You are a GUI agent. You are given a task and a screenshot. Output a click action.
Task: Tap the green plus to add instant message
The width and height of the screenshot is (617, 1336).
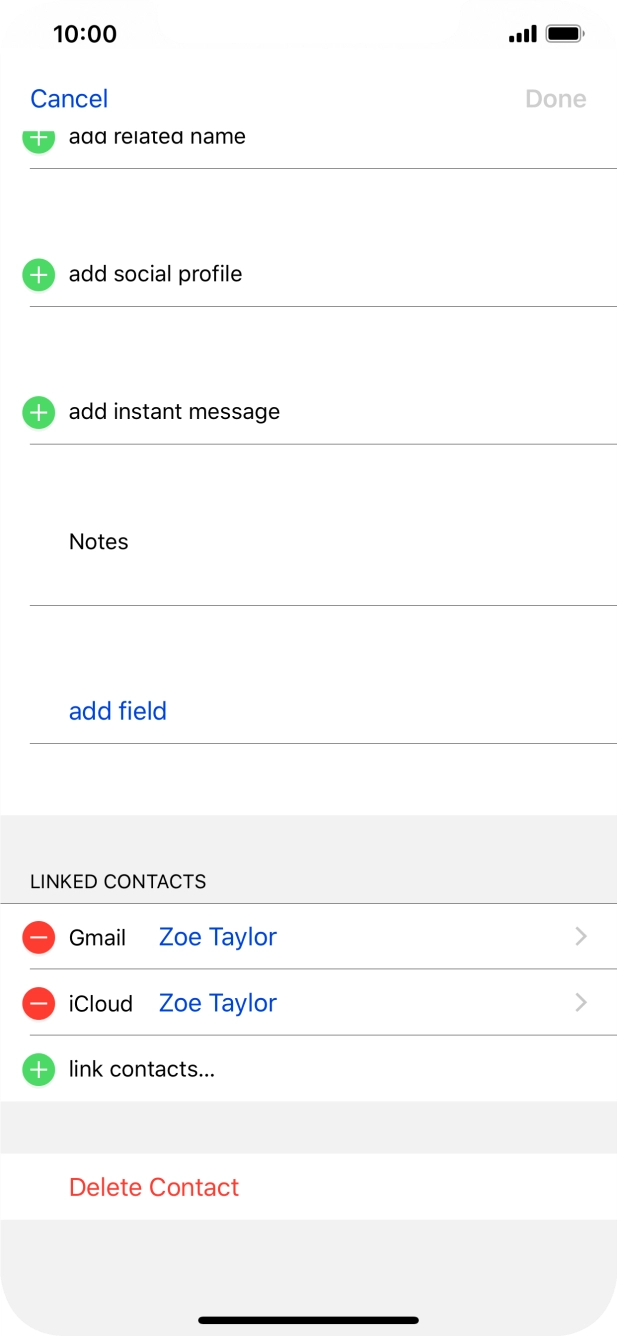pyautogui.click(x=38, y=411)
